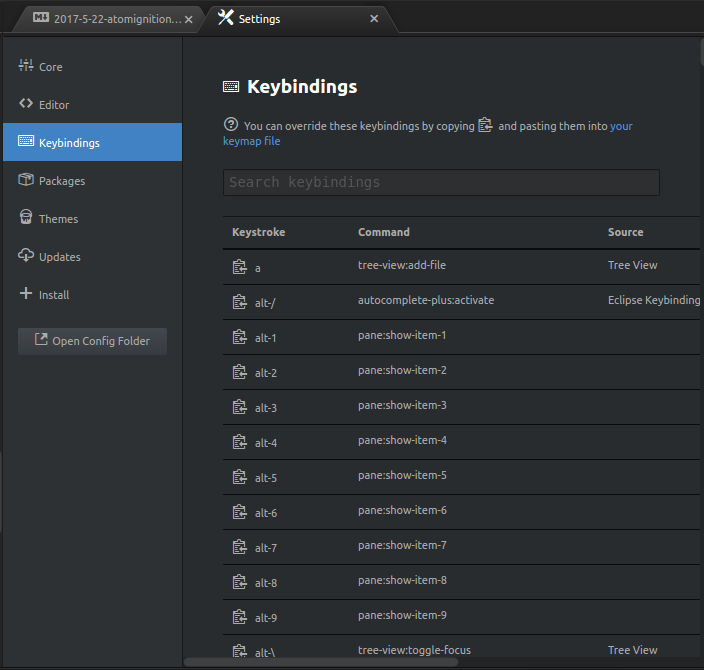The width and height of the screenshot is (704, 670).
Task: Copy the alt-1 keybinding
Action: tap(239, 337)
